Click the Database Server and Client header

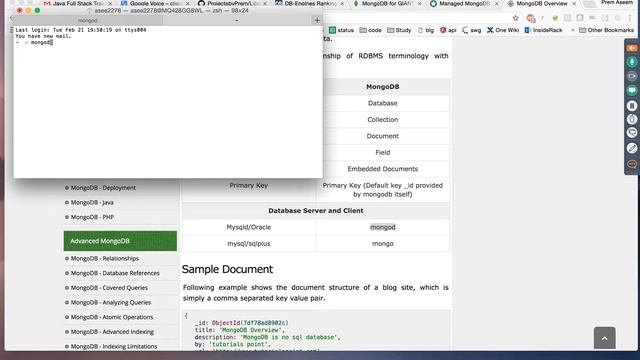[x=316, y=211]
